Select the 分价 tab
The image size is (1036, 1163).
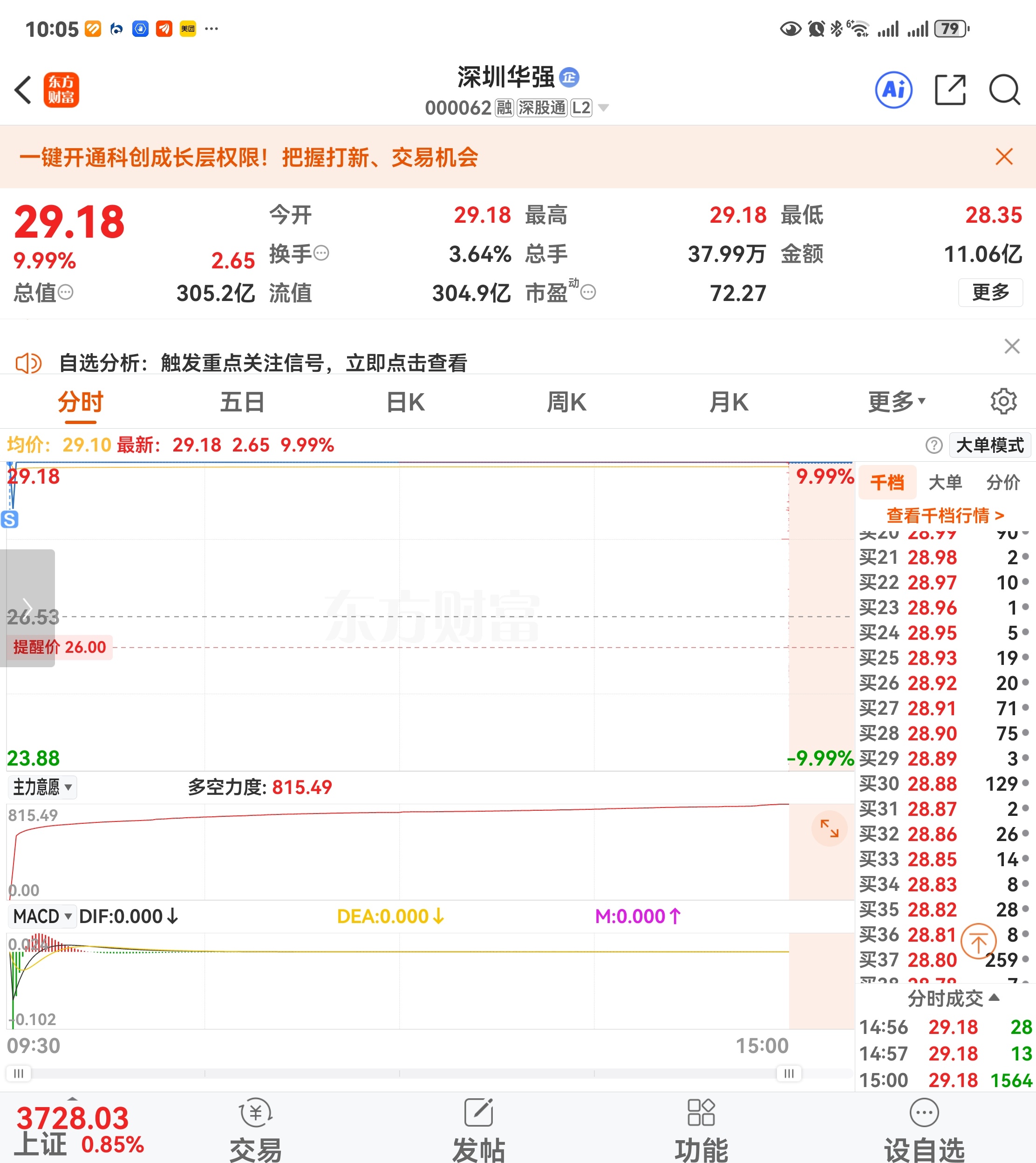(1003, 482)
